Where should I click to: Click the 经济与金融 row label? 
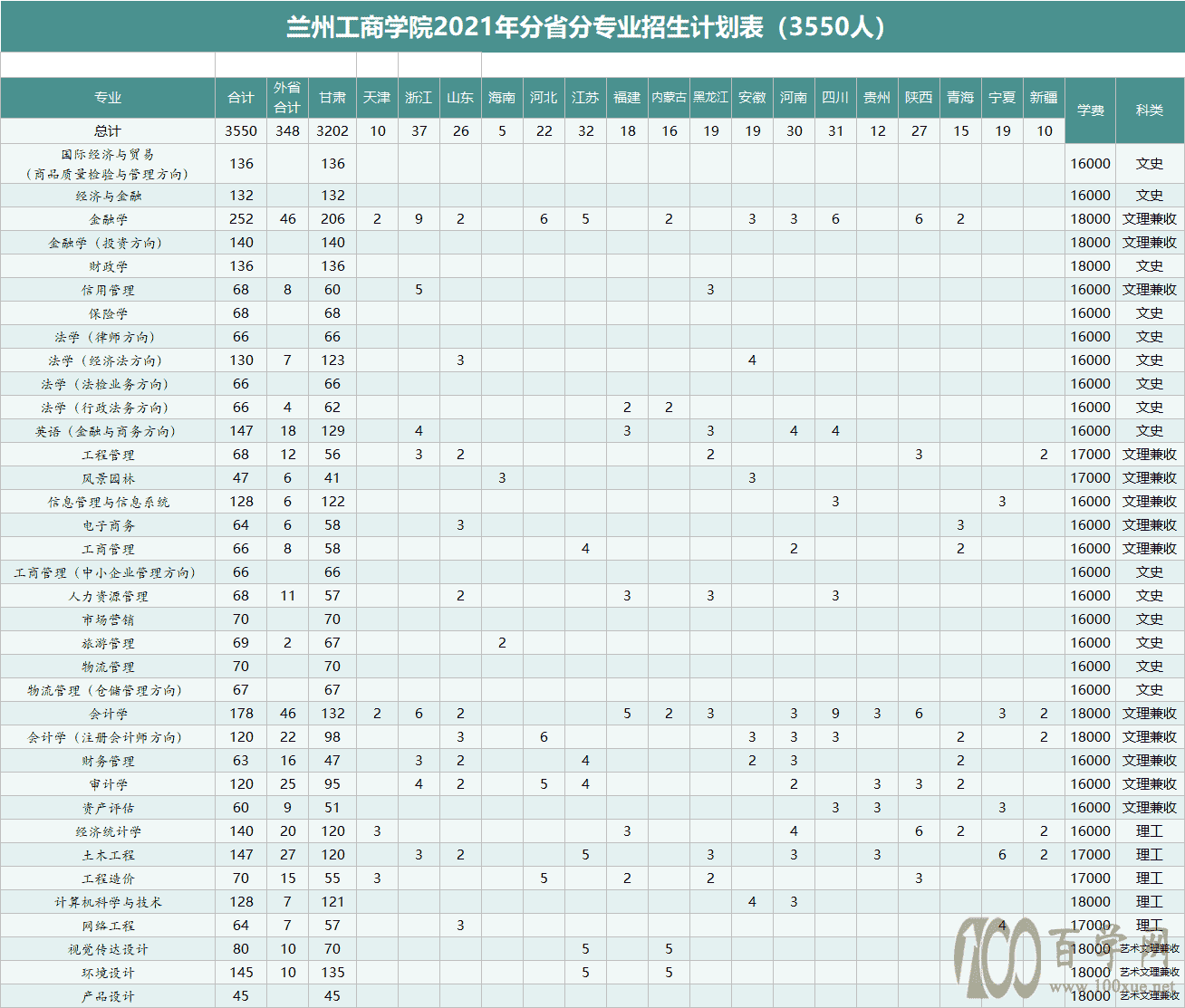[x=108, y=196]
